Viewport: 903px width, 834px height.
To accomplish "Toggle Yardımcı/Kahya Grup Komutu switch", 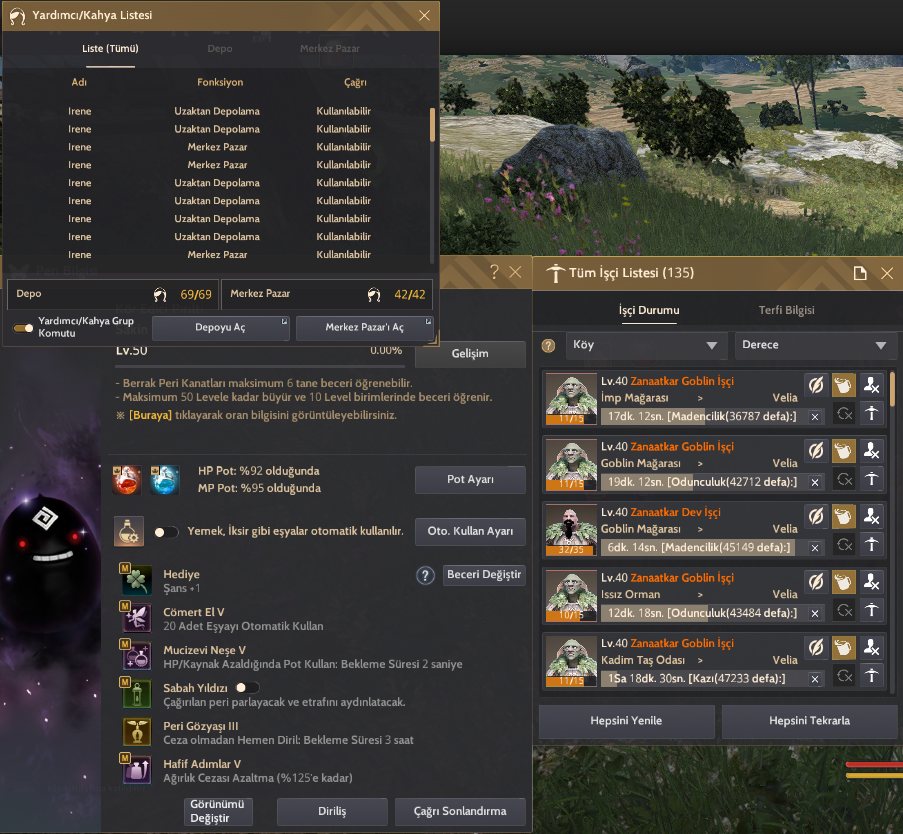I will pyautogui.click(x=24, y=328).
